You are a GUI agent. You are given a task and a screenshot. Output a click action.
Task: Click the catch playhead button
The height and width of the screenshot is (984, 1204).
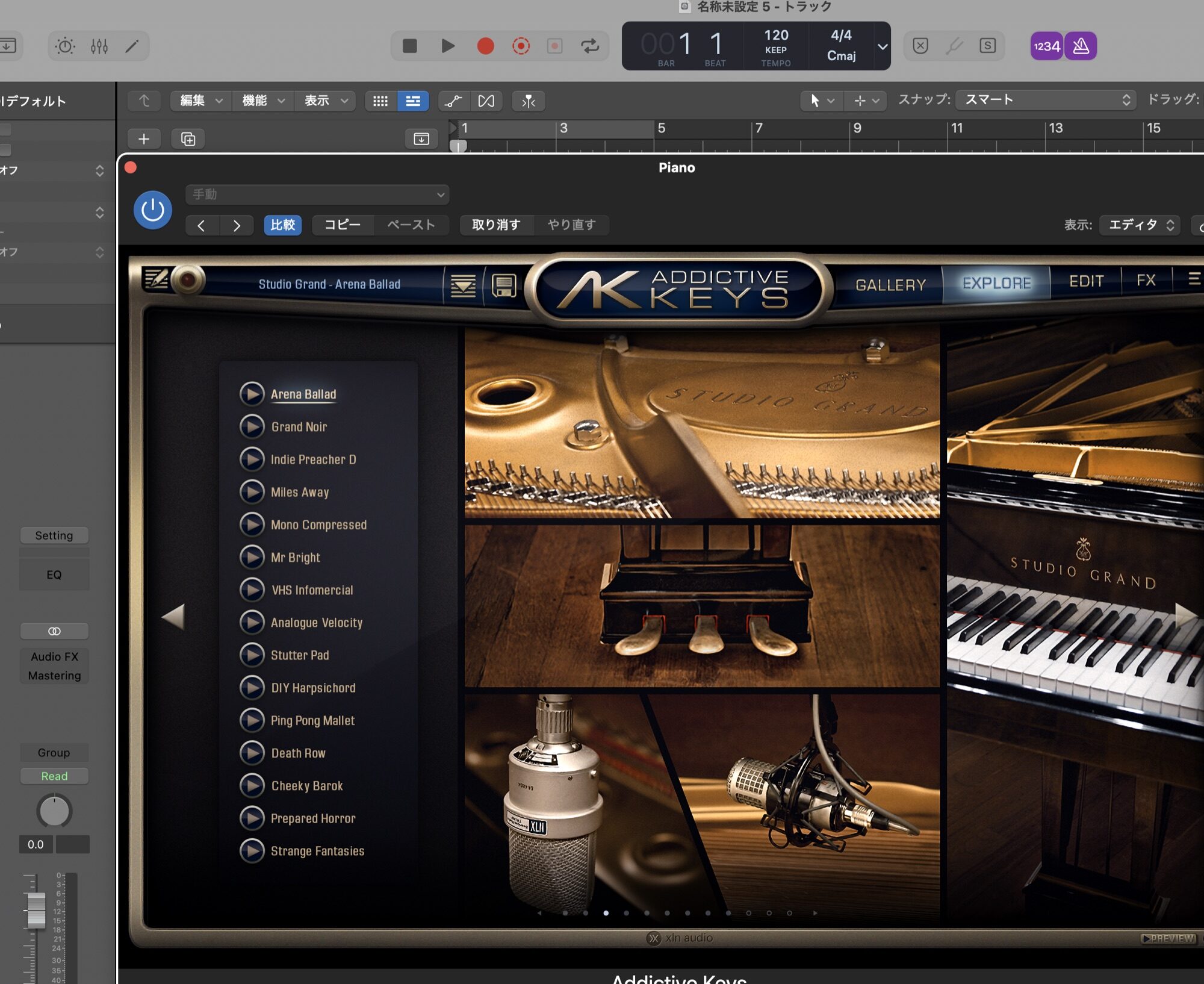pyautogui.click(x=529, y=101)
